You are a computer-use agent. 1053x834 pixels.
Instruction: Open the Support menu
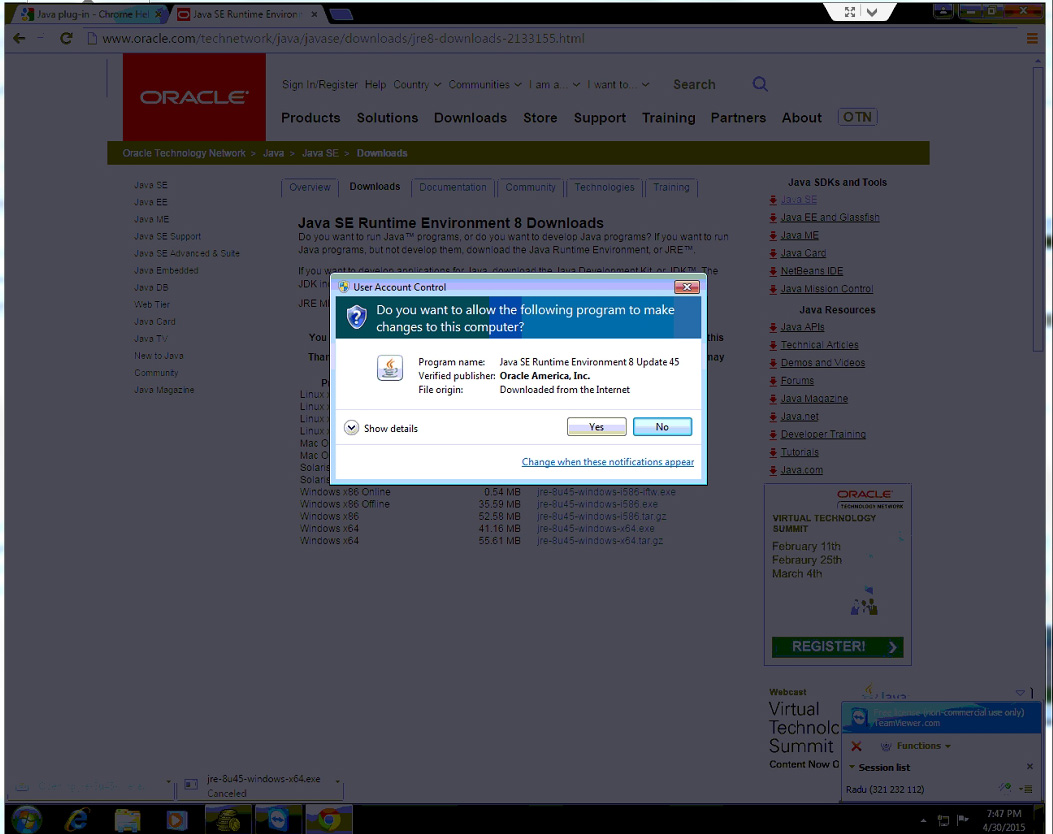point(600,118)
